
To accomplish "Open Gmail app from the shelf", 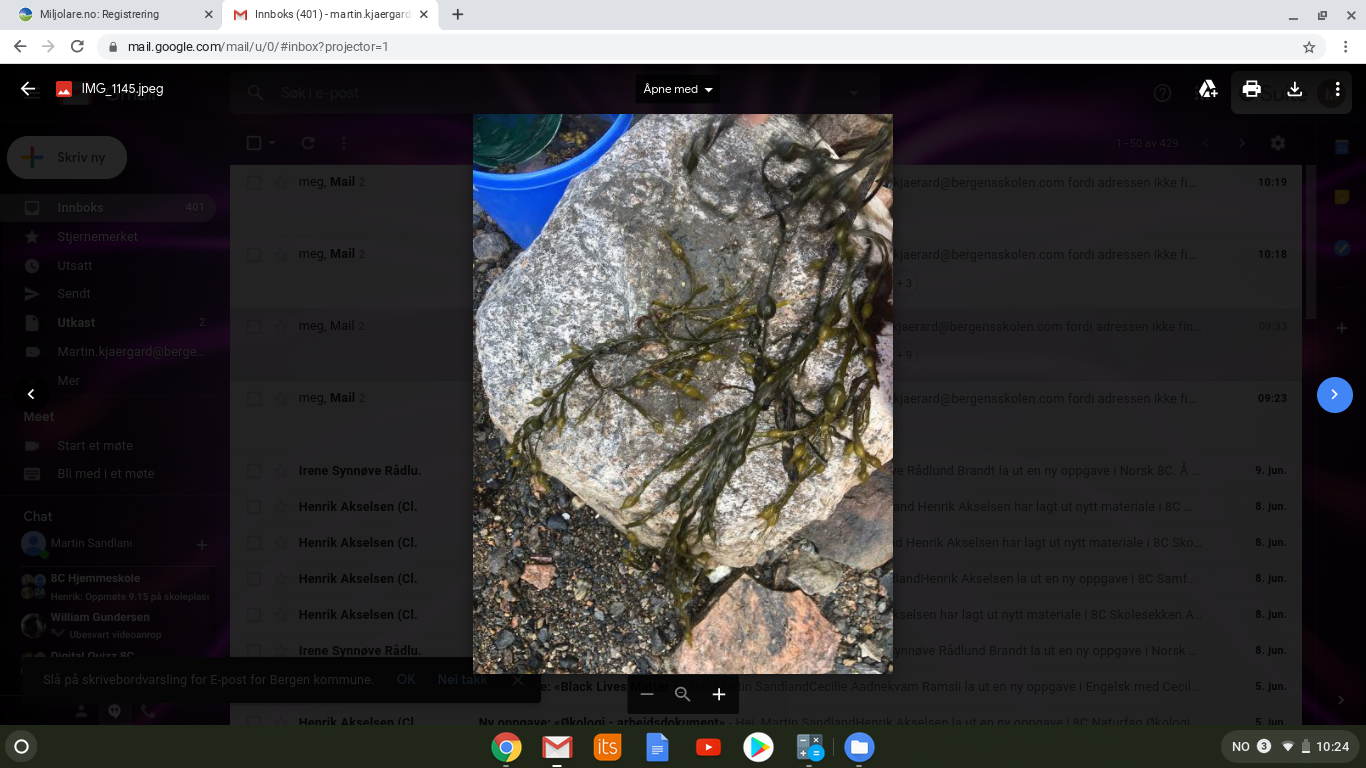I will point(557,747).
